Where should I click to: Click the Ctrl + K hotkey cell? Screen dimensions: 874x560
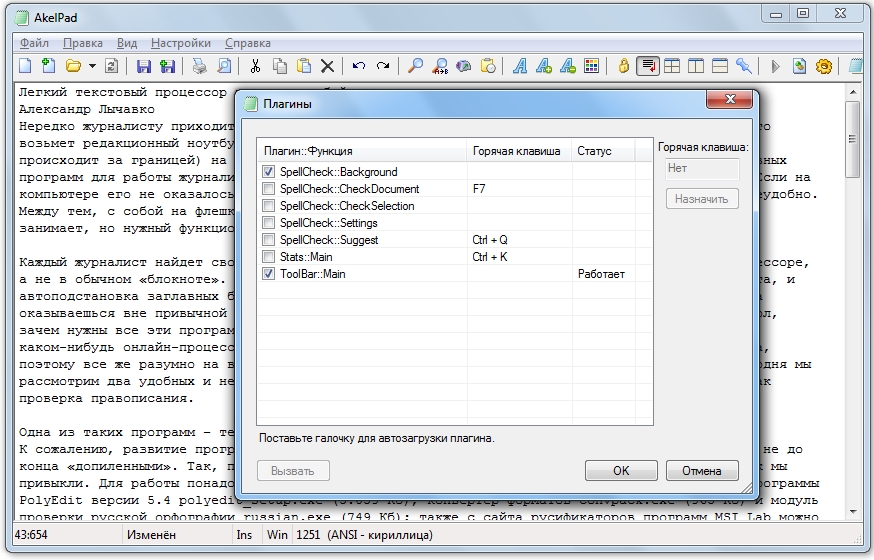(490, 256)
